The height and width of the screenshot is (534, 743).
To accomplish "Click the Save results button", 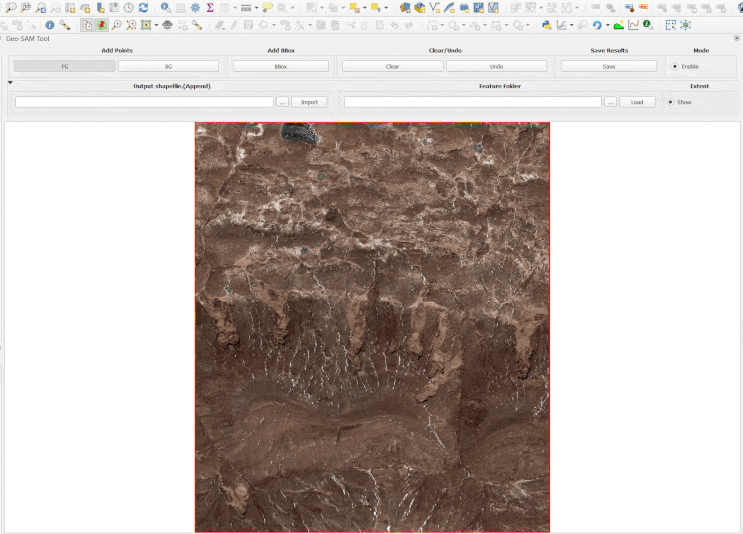I will click(609, 66).
